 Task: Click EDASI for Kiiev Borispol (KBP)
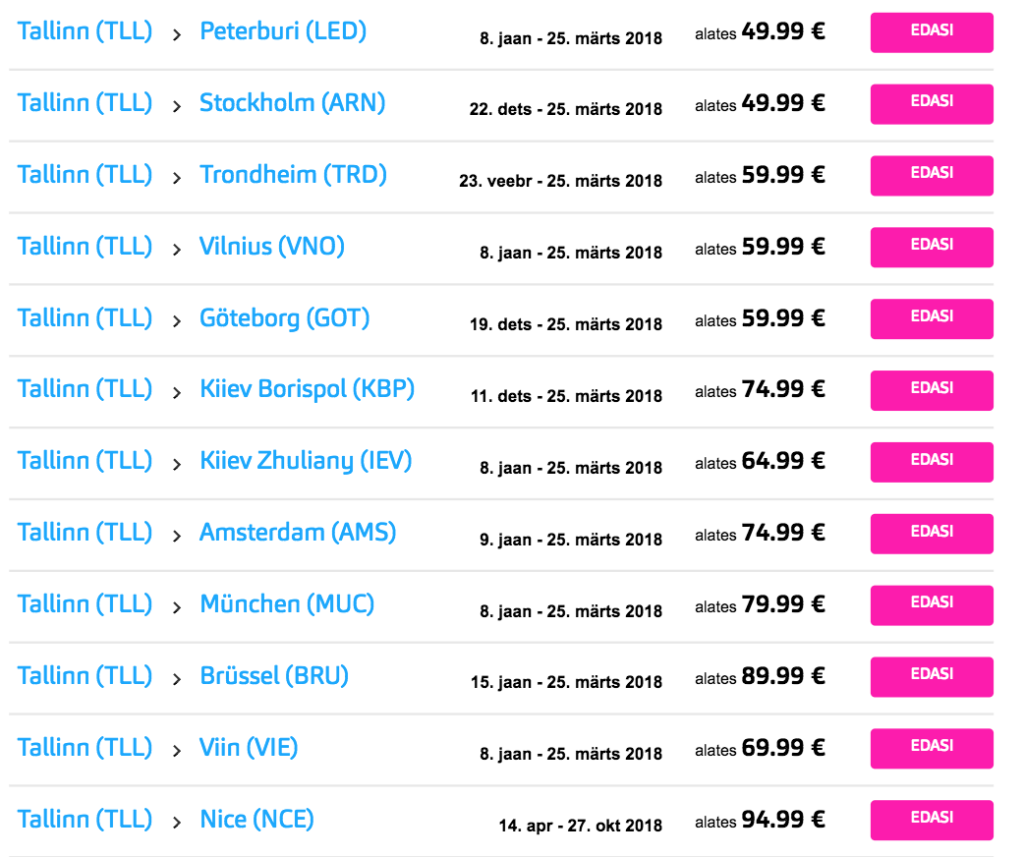[x=931, y=390]
